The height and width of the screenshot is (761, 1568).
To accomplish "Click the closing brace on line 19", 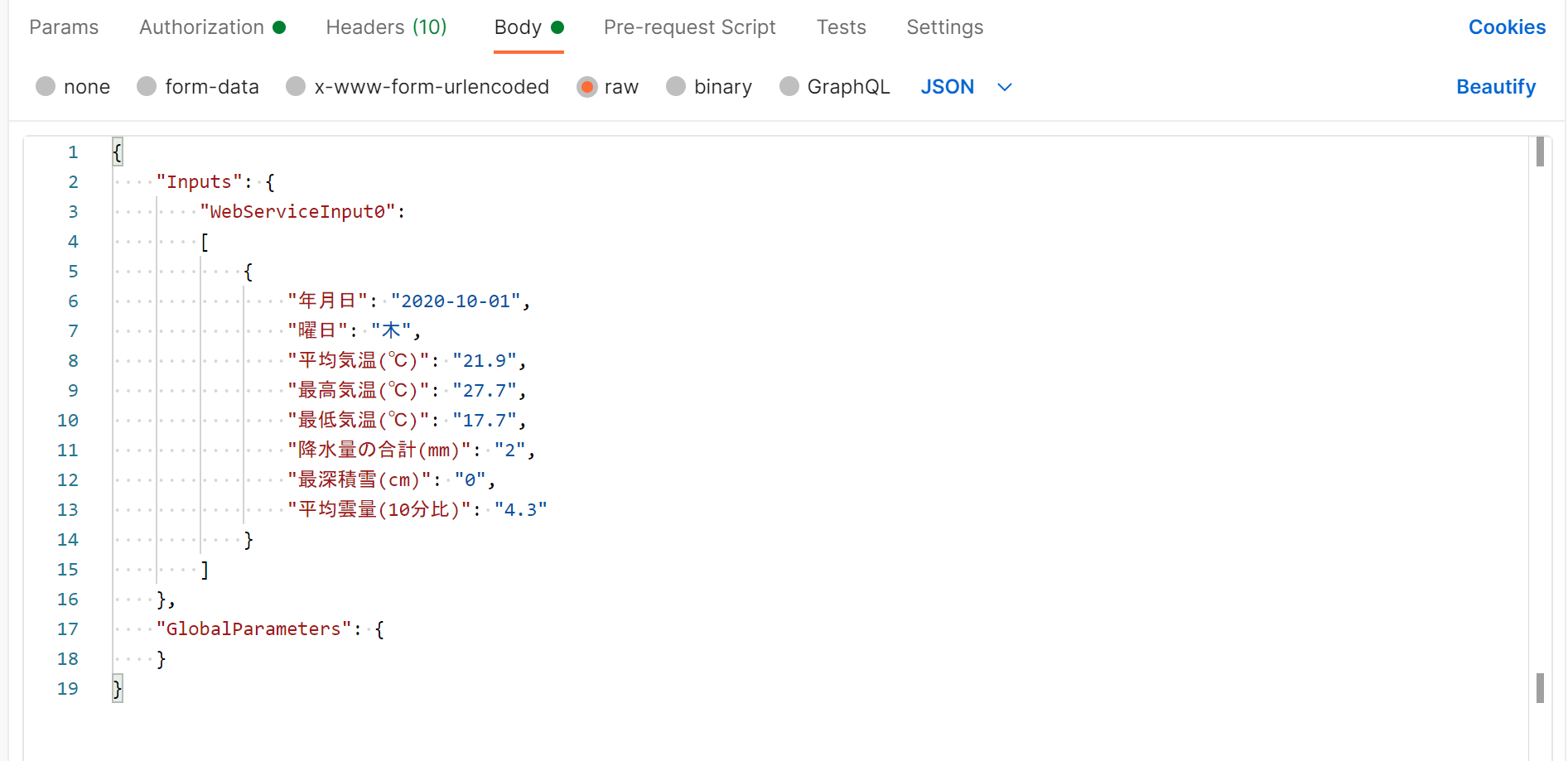I will point(118,689).
